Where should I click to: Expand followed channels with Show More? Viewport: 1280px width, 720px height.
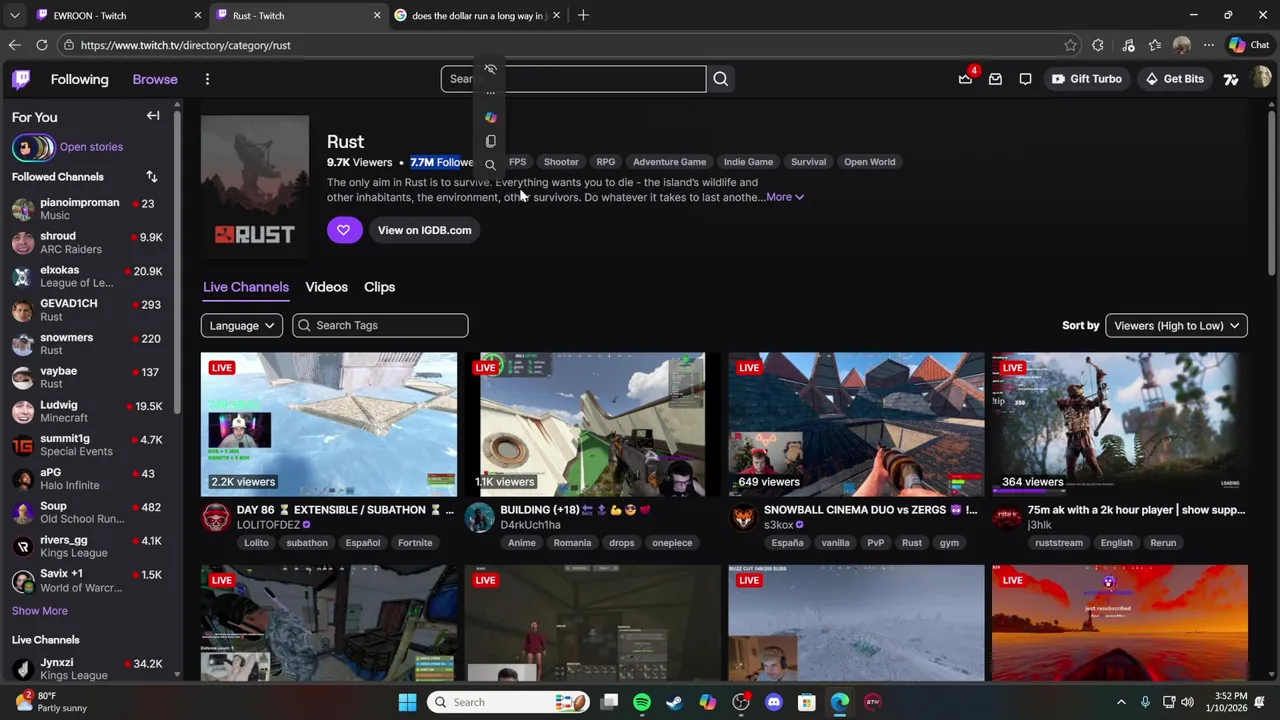(x=40, y=611)
